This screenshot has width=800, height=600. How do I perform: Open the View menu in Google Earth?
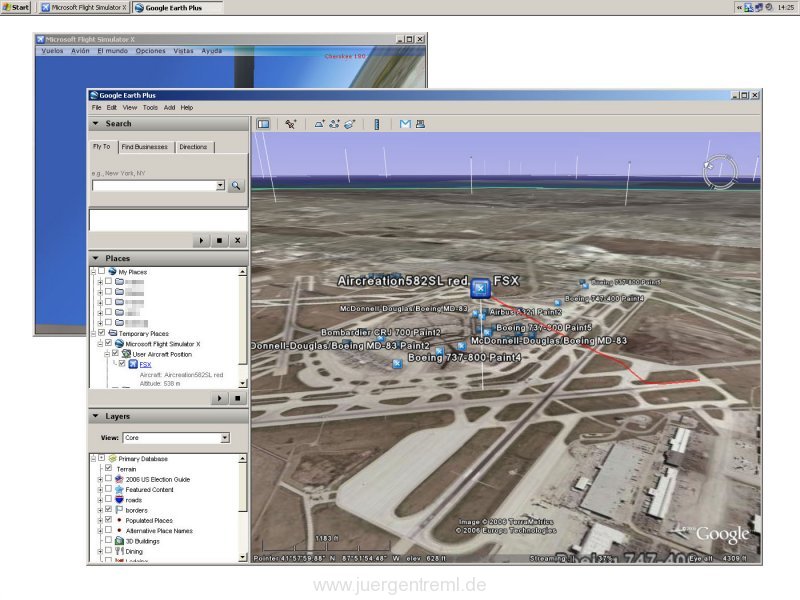point(130,108)
